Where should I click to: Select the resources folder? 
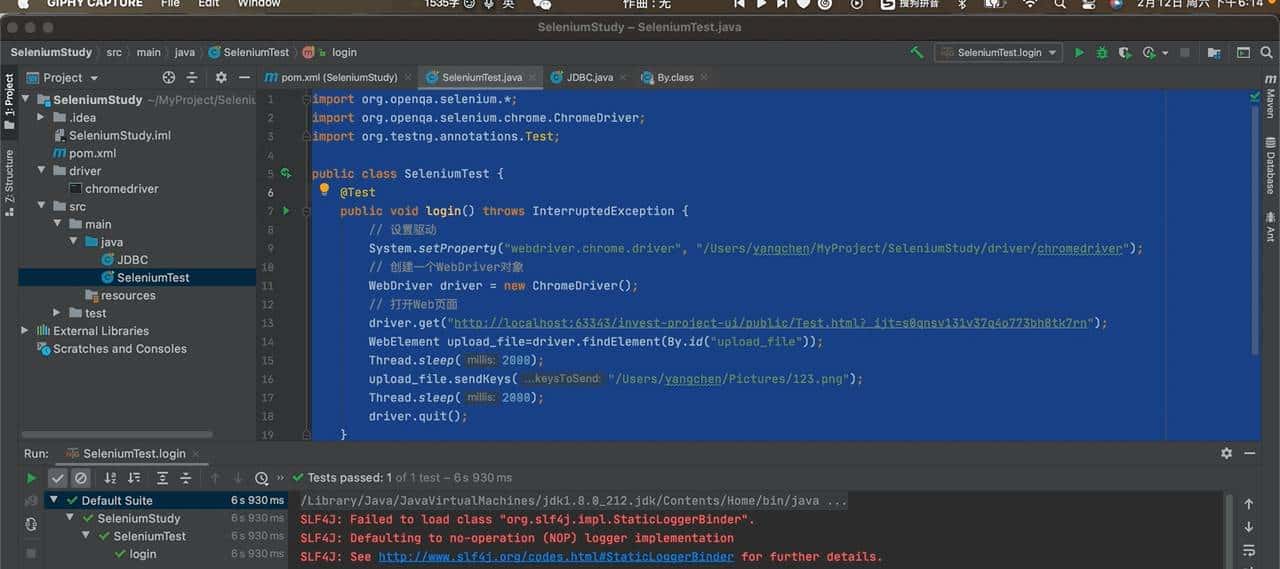pos(120,295)
